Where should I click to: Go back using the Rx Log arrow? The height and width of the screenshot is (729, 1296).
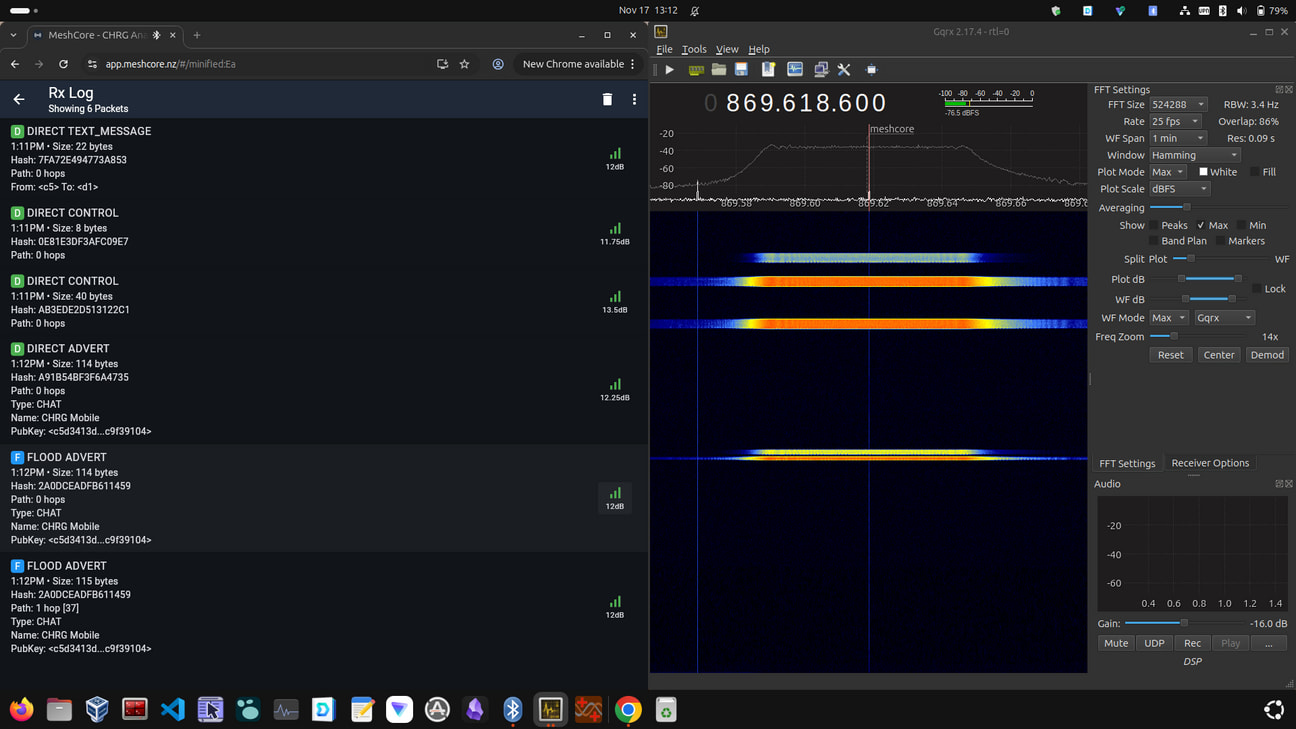[19, 100]
